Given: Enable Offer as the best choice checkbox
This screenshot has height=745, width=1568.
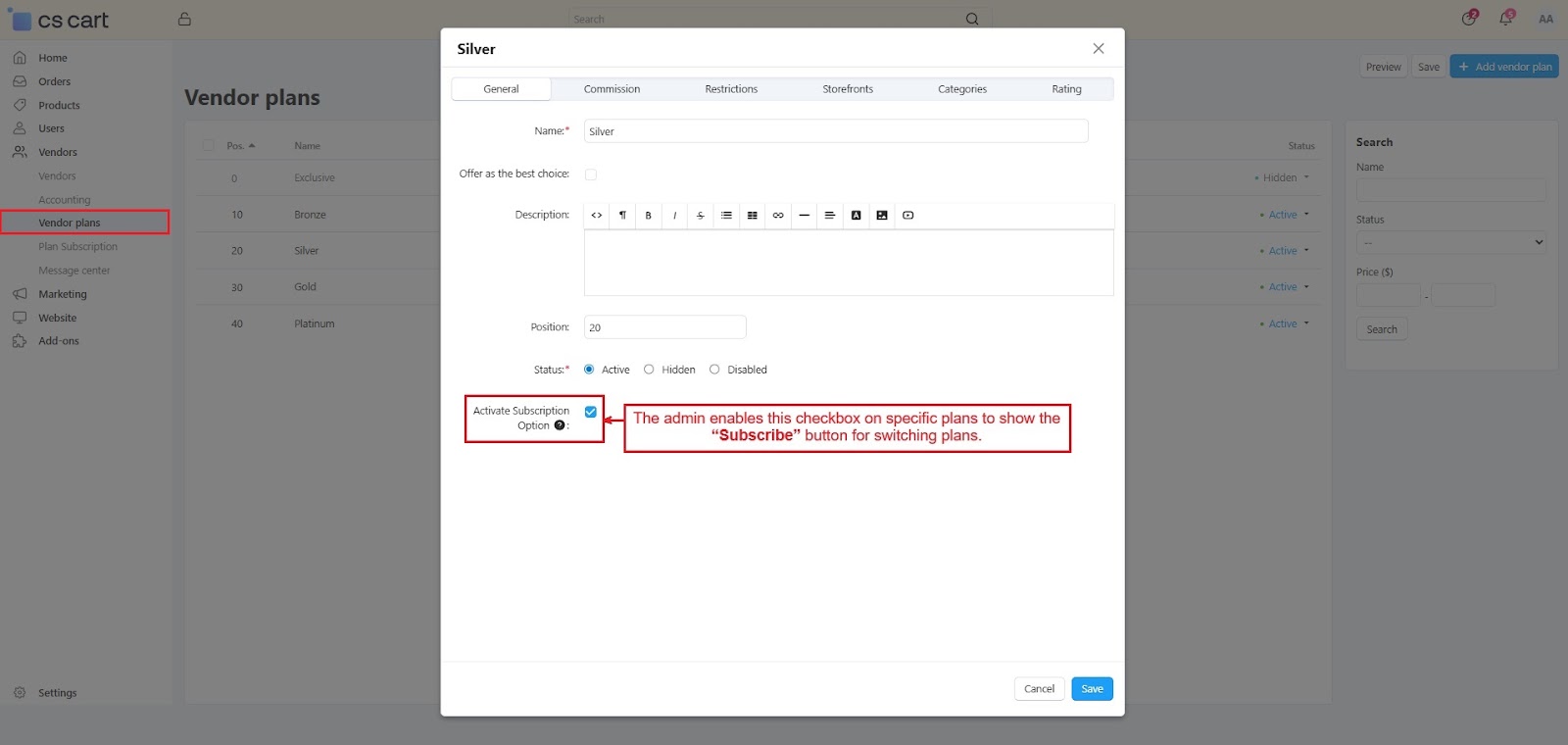Looking at the screenshot, I should coord(591,174).
